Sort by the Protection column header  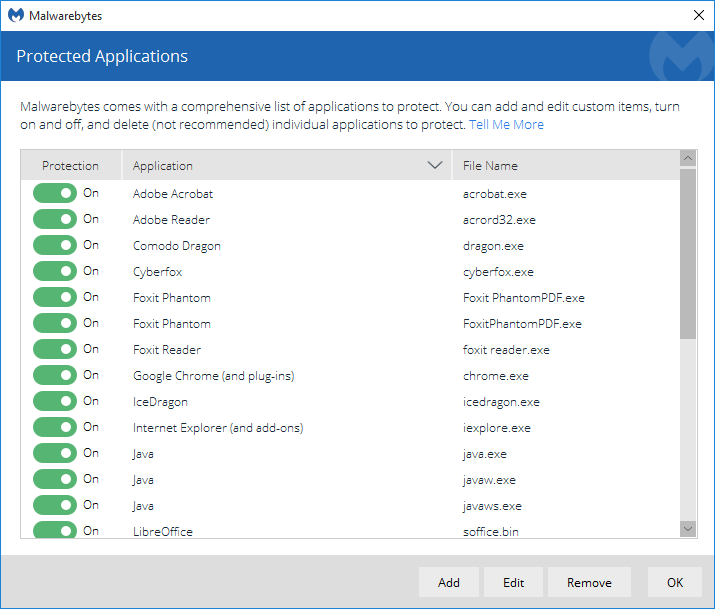[70, 165]
